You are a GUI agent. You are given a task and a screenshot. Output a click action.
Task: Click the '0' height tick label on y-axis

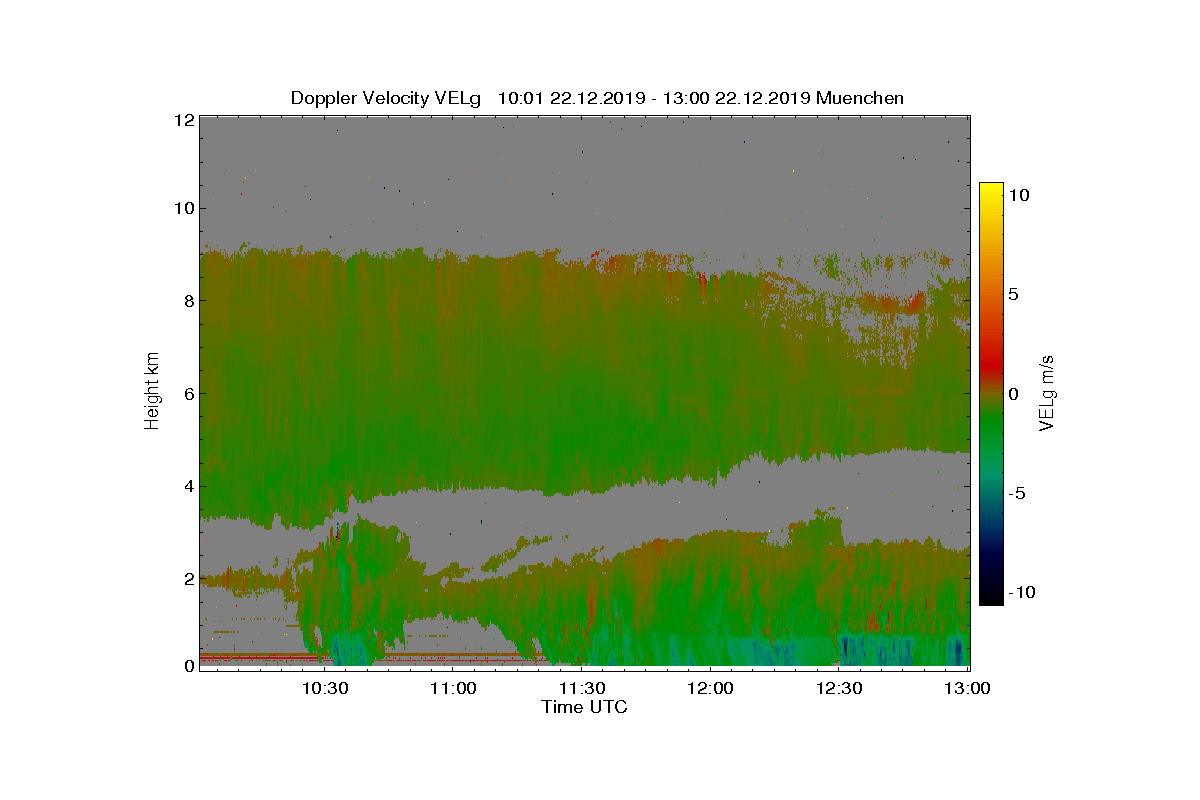pyautogui.click(x=188, y=666)
